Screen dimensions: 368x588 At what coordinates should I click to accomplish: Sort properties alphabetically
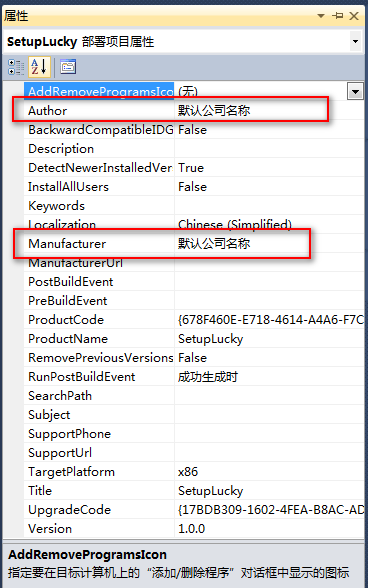pyautogui.click(x=39, y=67)
